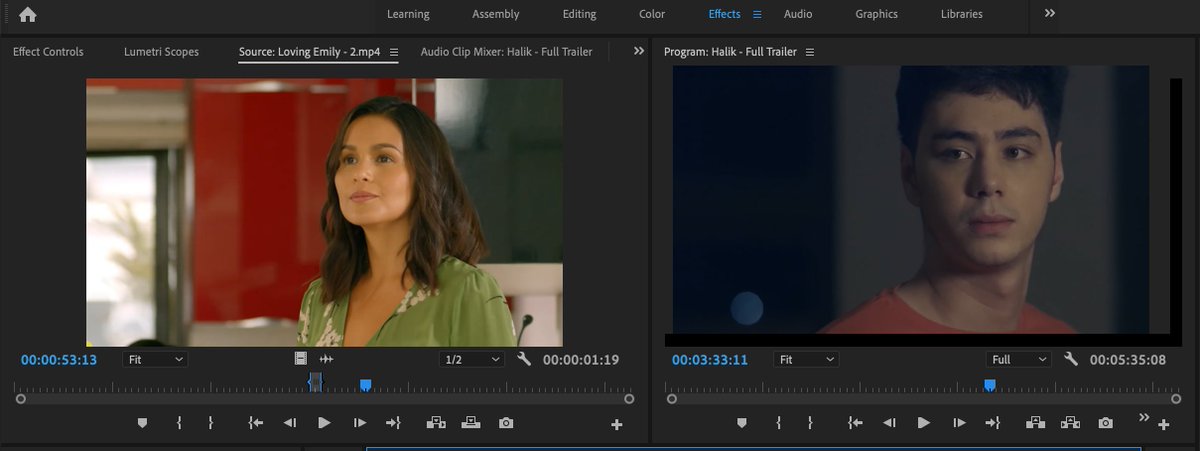This screenshot has height=451, width=1200.
Task: Click the Extract button in Program monitor
Action: (x=1070, y=423)
